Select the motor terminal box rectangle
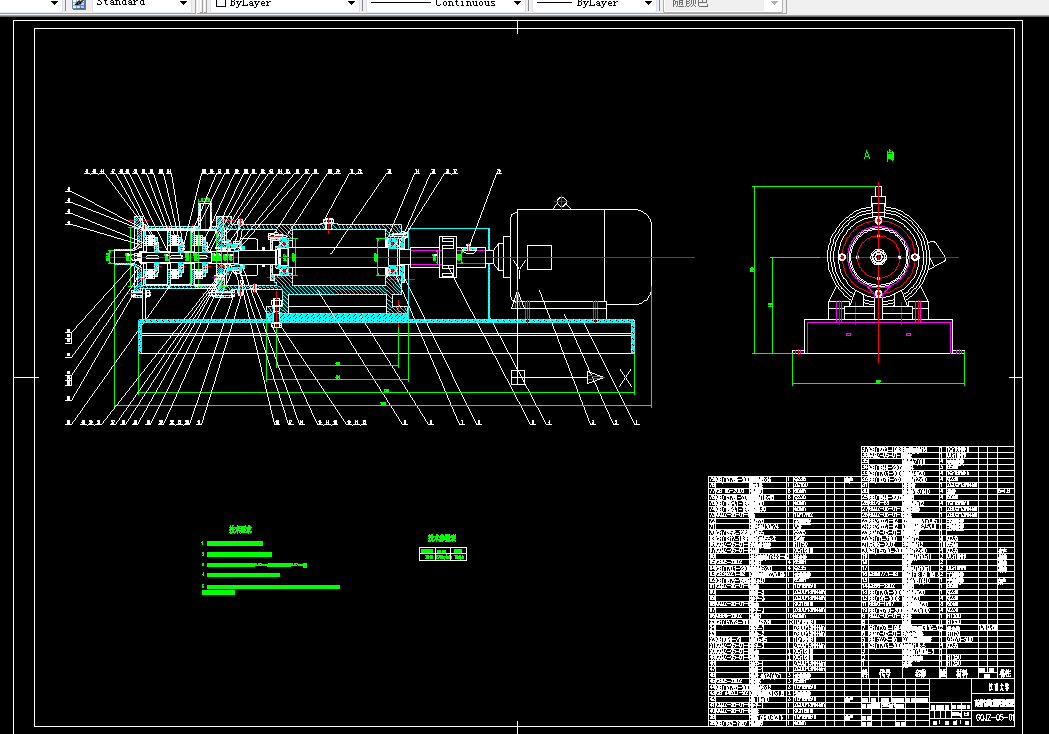1049x734 pixels. pos(539,258)
